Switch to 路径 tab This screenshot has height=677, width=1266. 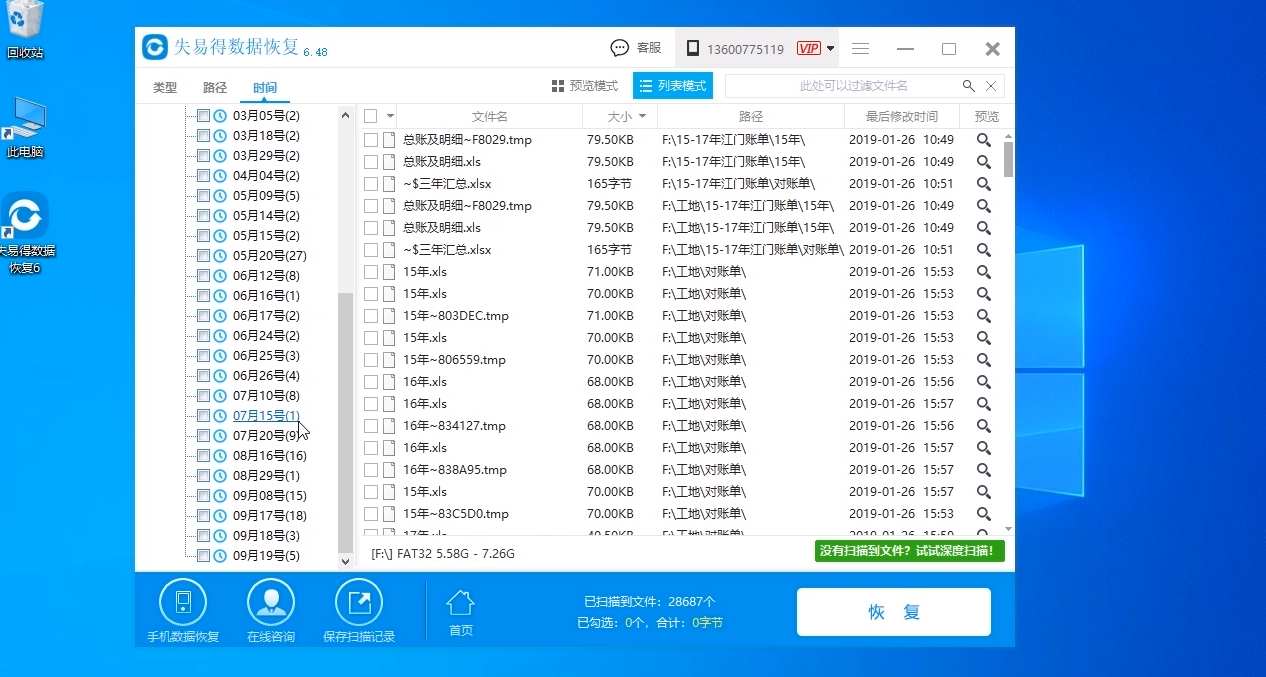pyautogui.click(x=215, y=88)
